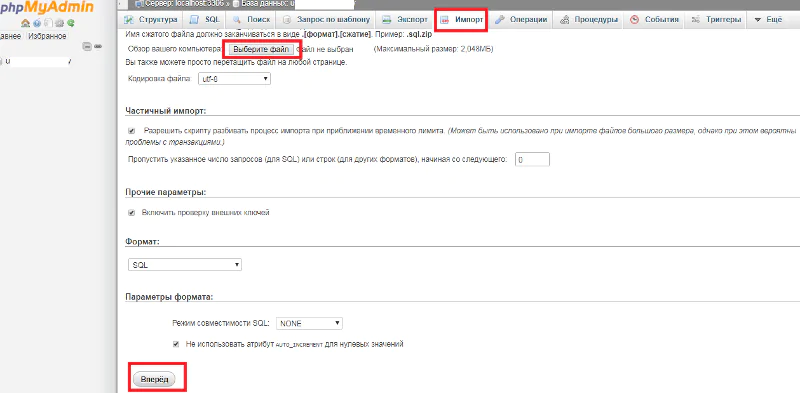
Task: Select the Импорт tab
Action: tap(462, 20)
